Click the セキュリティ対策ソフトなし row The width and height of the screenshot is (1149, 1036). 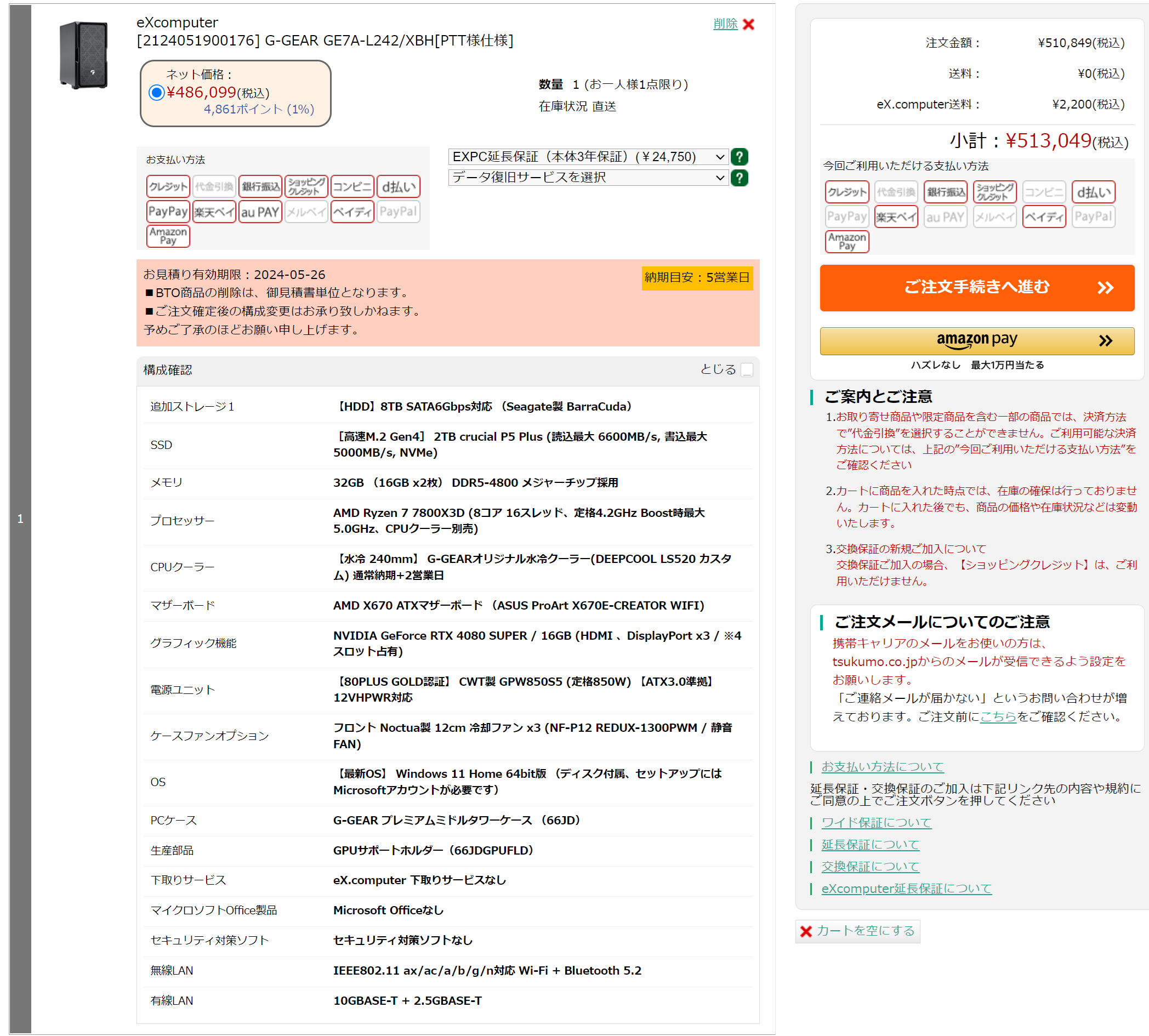tap(447, 941)
